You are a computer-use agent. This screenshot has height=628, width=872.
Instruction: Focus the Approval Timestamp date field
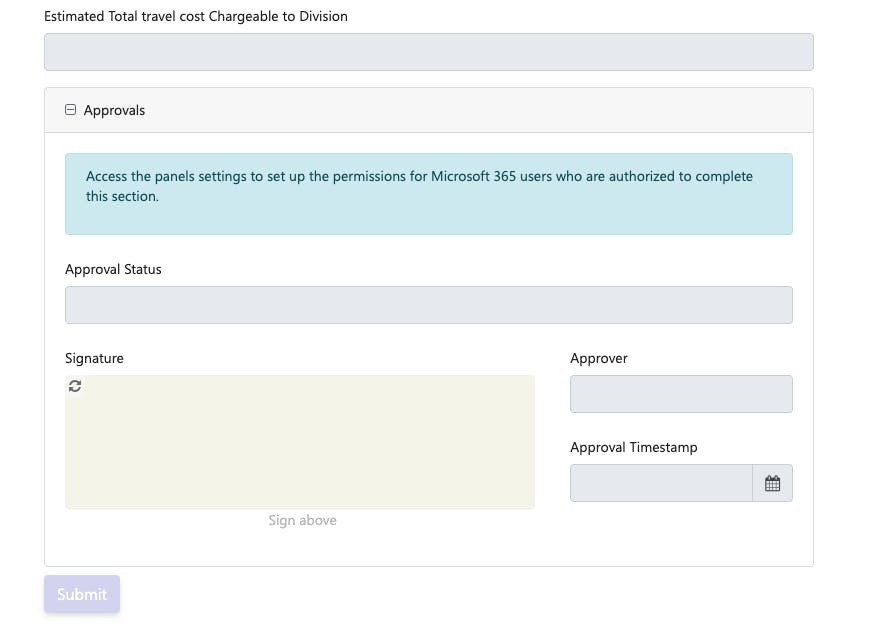coord(660,483)
